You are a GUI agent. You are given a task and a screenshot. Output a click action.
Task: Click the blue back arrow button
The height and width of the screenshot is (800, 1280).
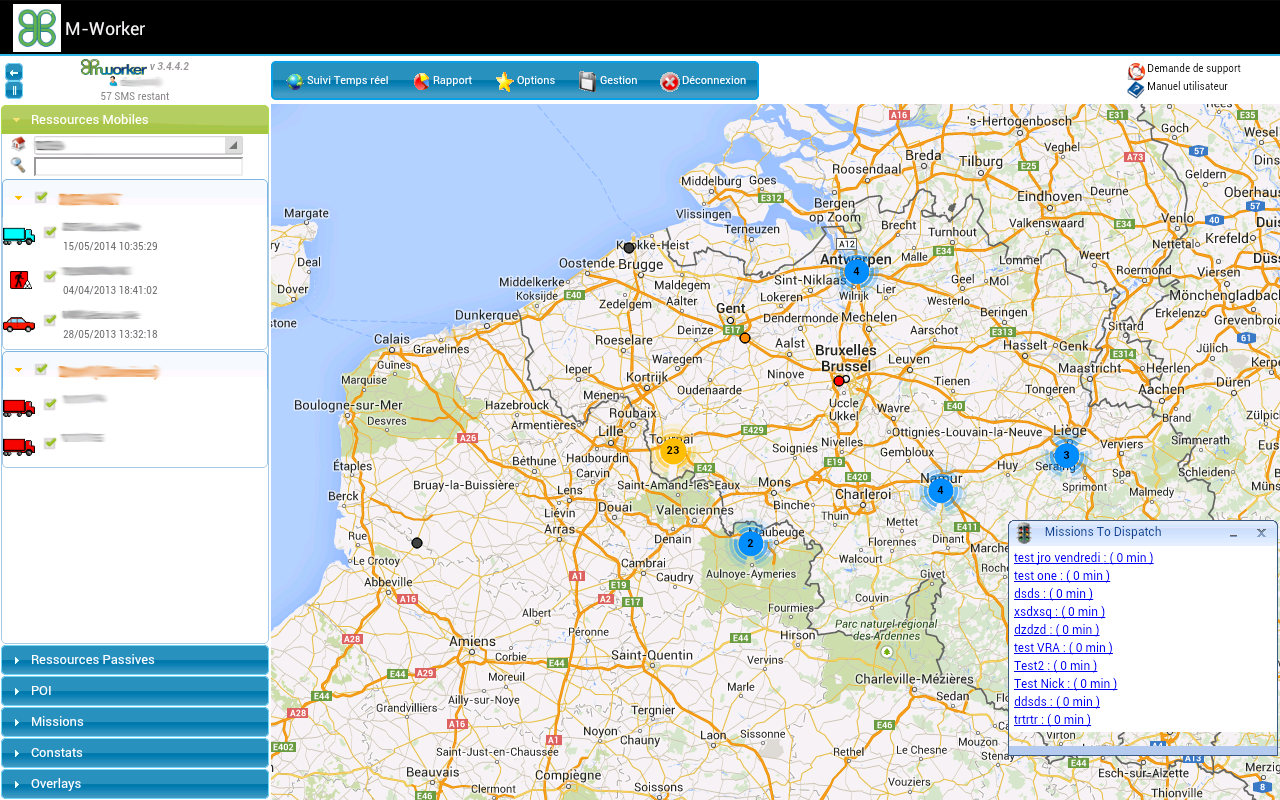click(x=14, y=72)
